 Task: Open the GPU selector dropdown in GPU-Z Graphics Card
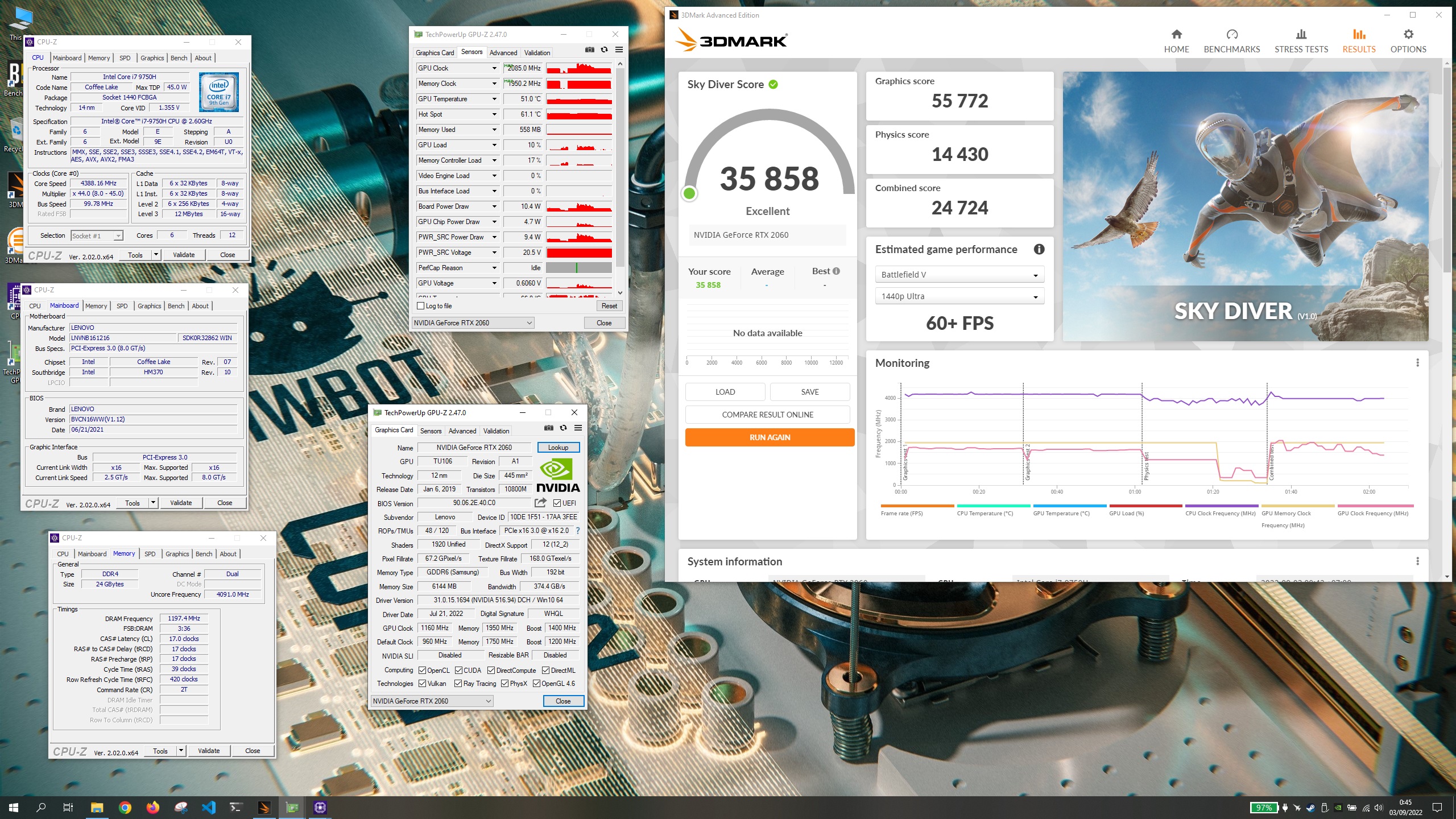click(x=432, y=701)
